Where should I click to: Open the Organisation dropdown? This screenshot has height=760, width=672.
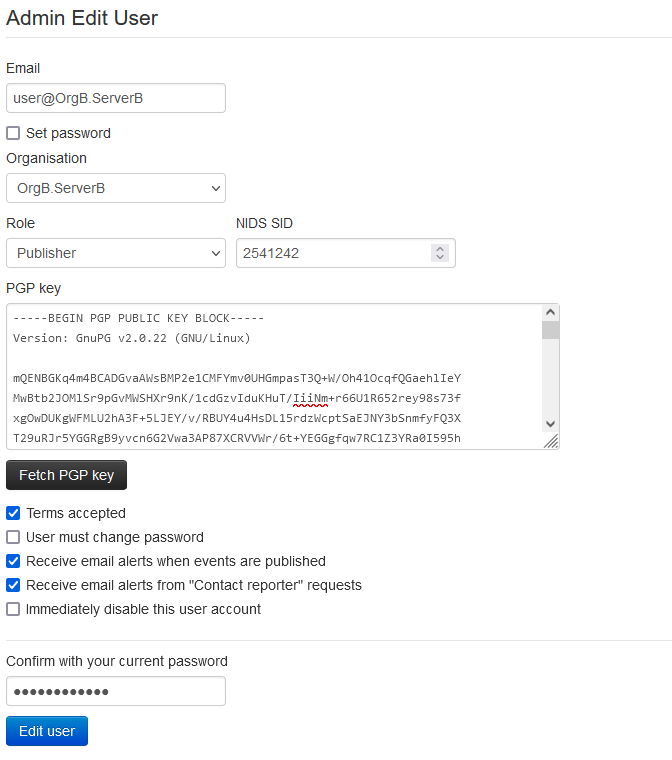click(x=115, y=188)
